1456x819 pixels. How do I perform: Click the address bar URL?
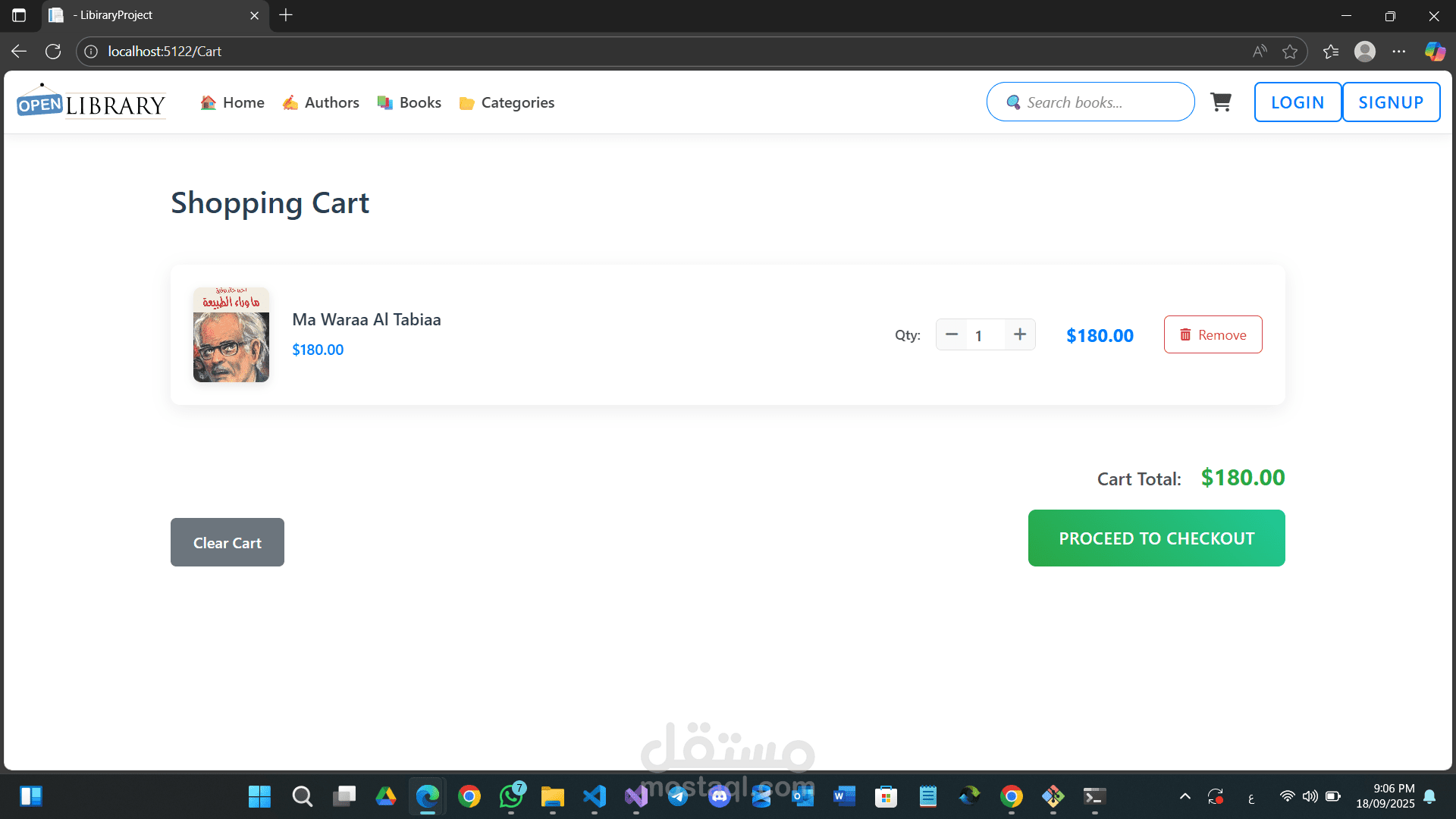point(165,51)
